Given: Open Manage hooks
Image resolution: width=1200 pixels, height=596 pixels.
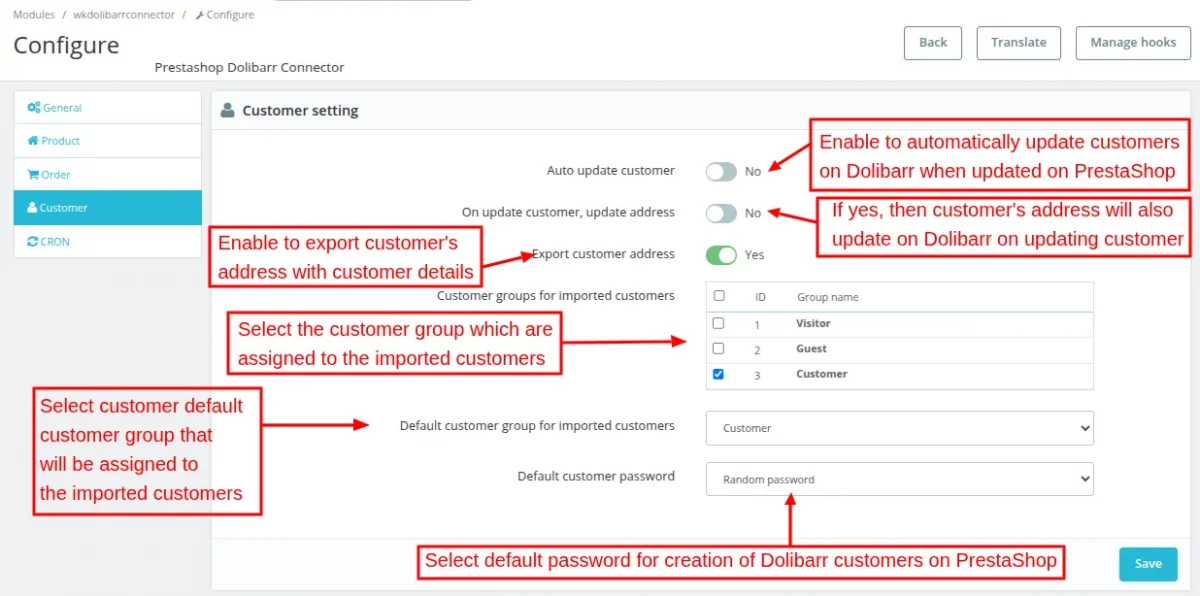Looking at the screenshot, I should point(1133,43).
